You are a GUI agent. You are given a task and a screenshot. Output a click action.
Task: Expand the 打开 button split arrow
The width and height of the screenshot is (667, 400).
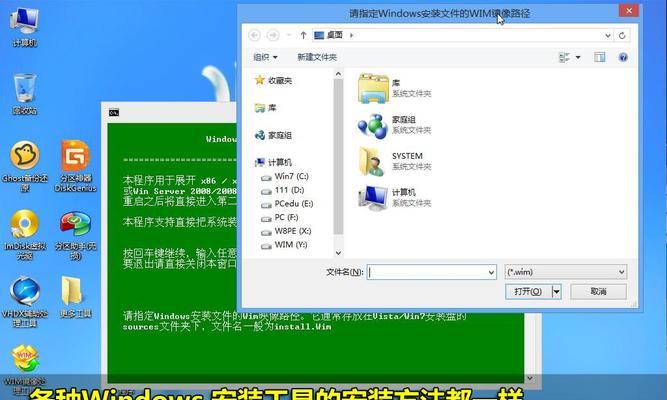pyautogui.click(x=556, y=291)
